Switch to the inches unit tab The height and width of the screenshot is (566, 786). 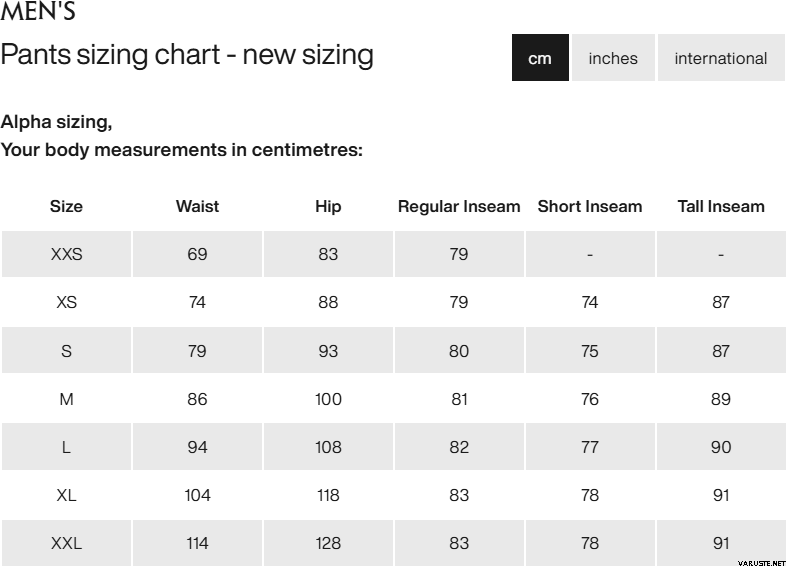pos(613,58)
